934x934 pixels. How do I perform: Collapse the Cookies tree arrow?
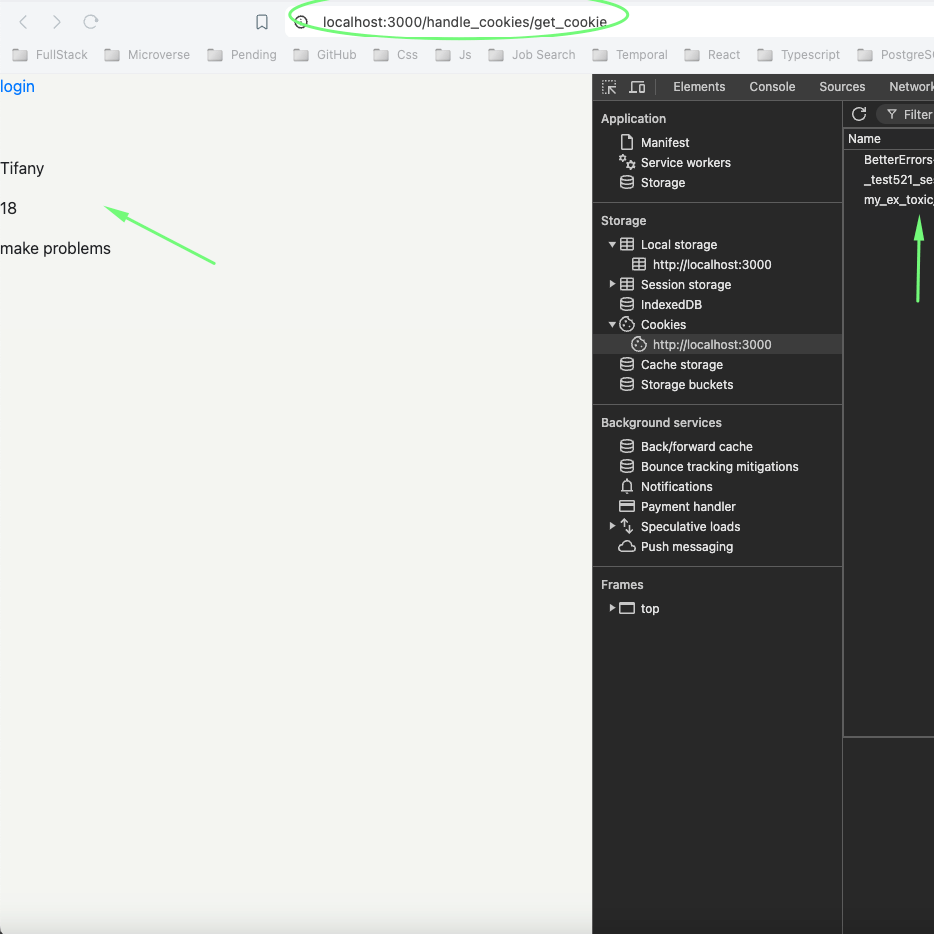coord(612,325)
